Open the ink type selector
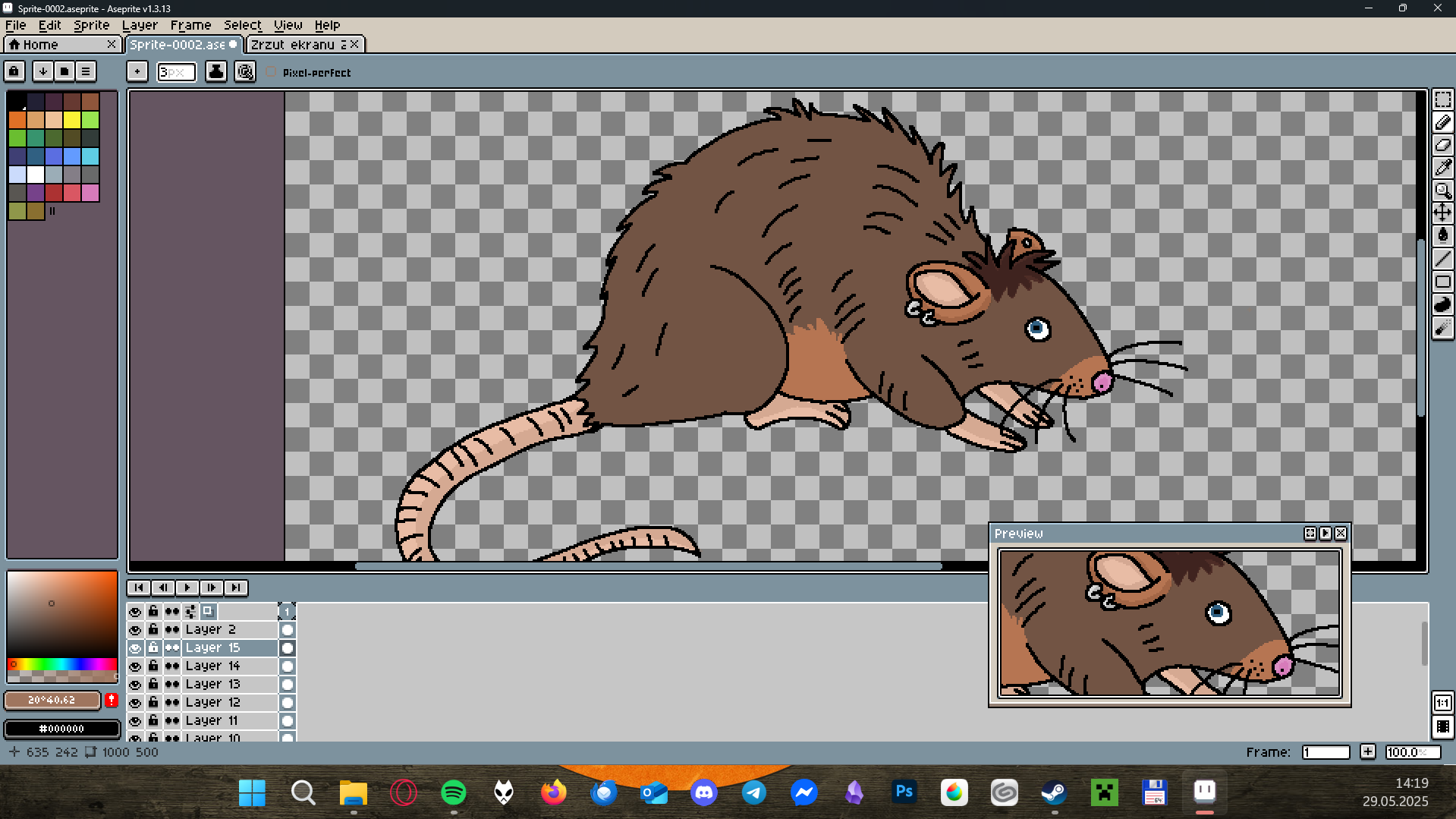Image resolution: width=1456 pixels, height=819 pixels. 216,71
